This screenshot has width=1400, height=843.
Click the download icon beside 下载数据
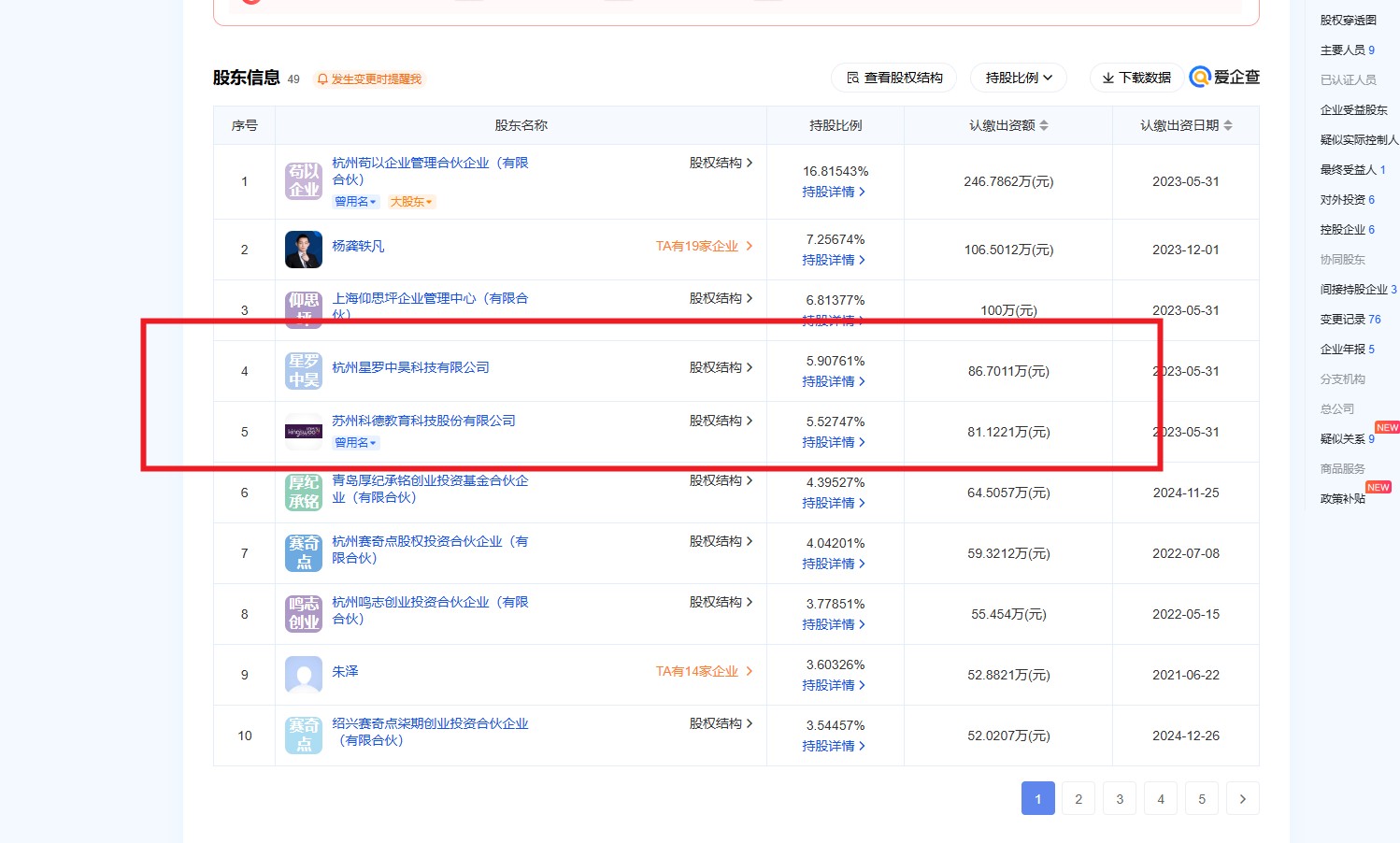pos(1108,79)
